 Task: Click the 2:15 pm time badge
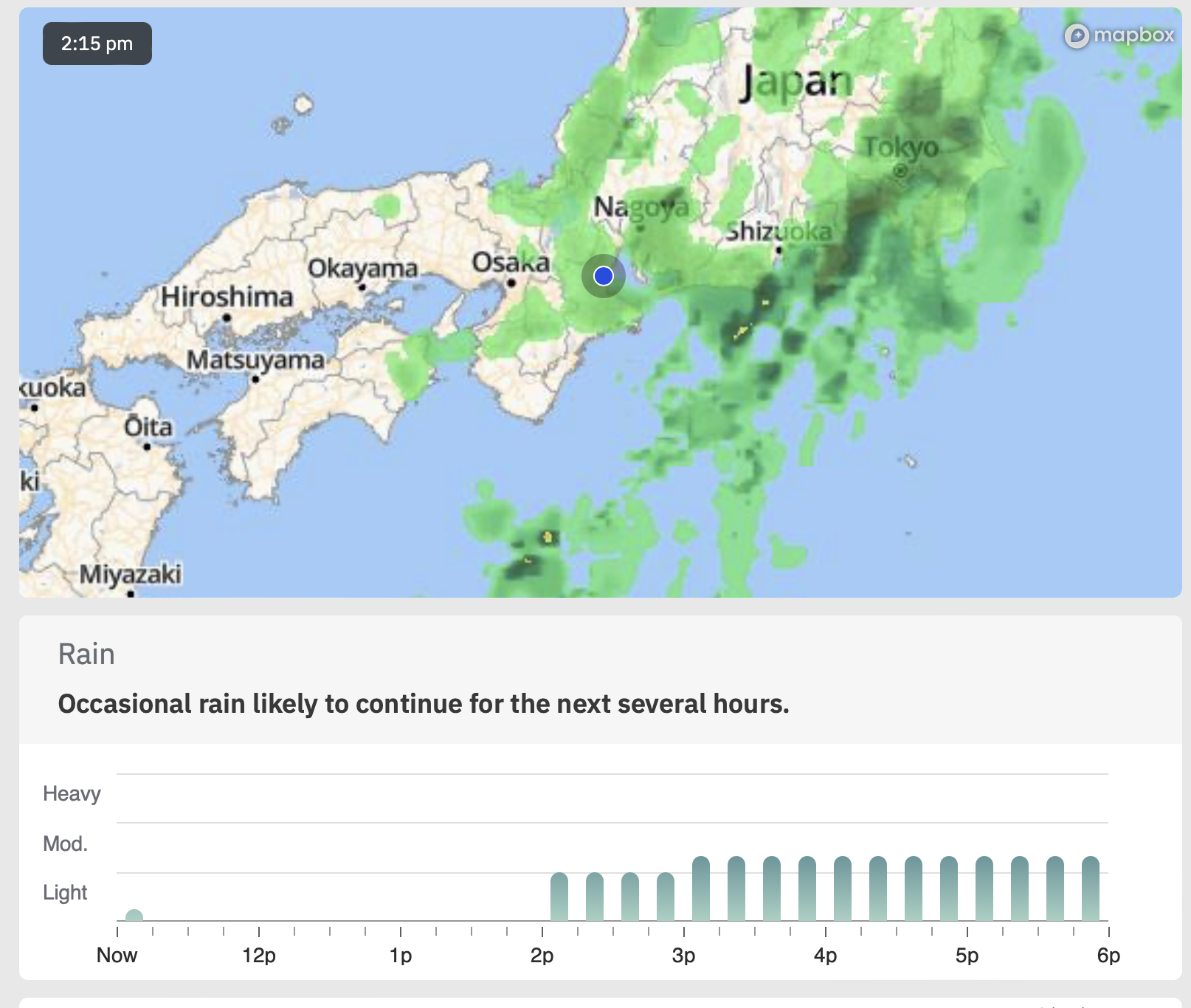tap(97, 44)
